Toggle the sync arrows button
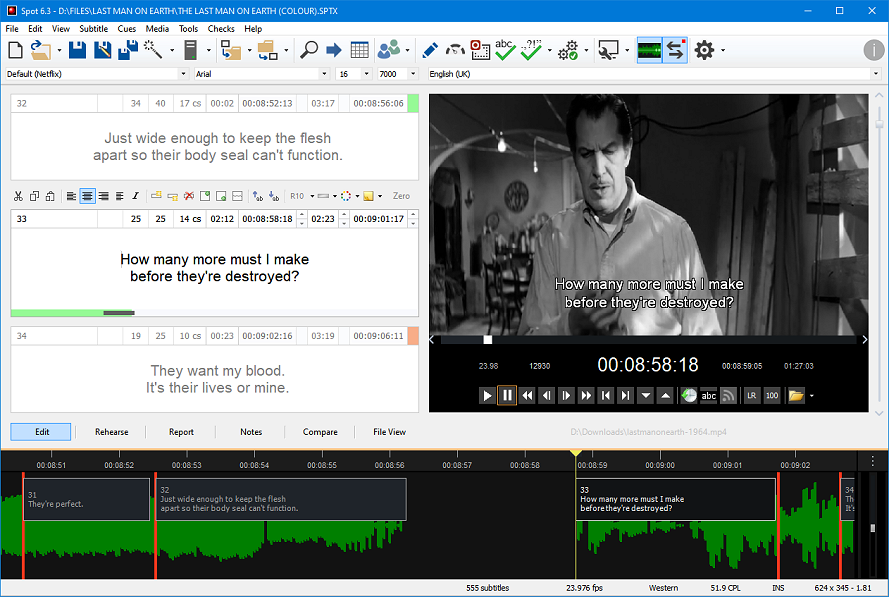Screen dimensions: 889x597 (675, 50)
